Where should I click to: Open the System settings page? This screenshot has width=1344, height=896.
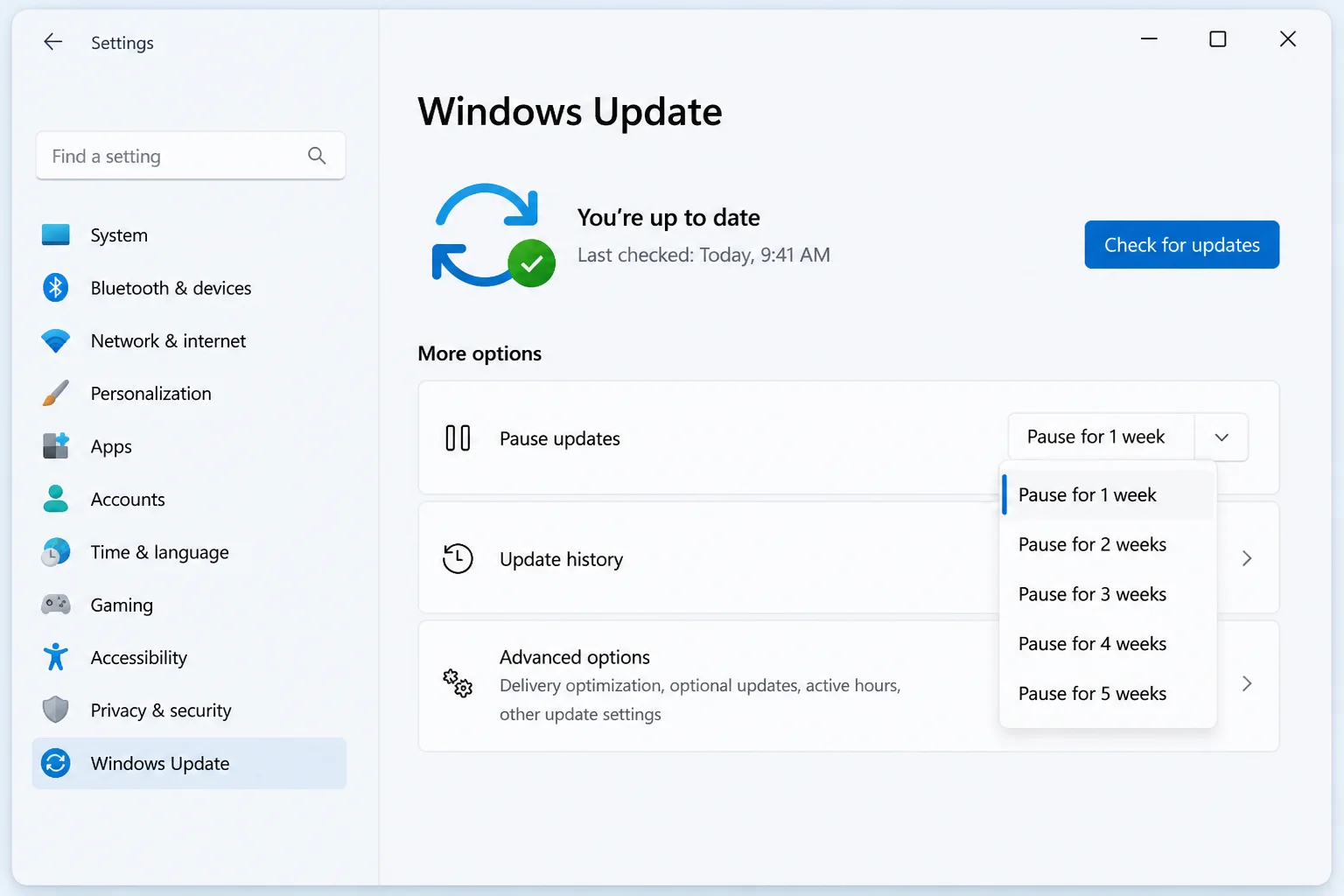pyautogui.click(x=189, y=235)
